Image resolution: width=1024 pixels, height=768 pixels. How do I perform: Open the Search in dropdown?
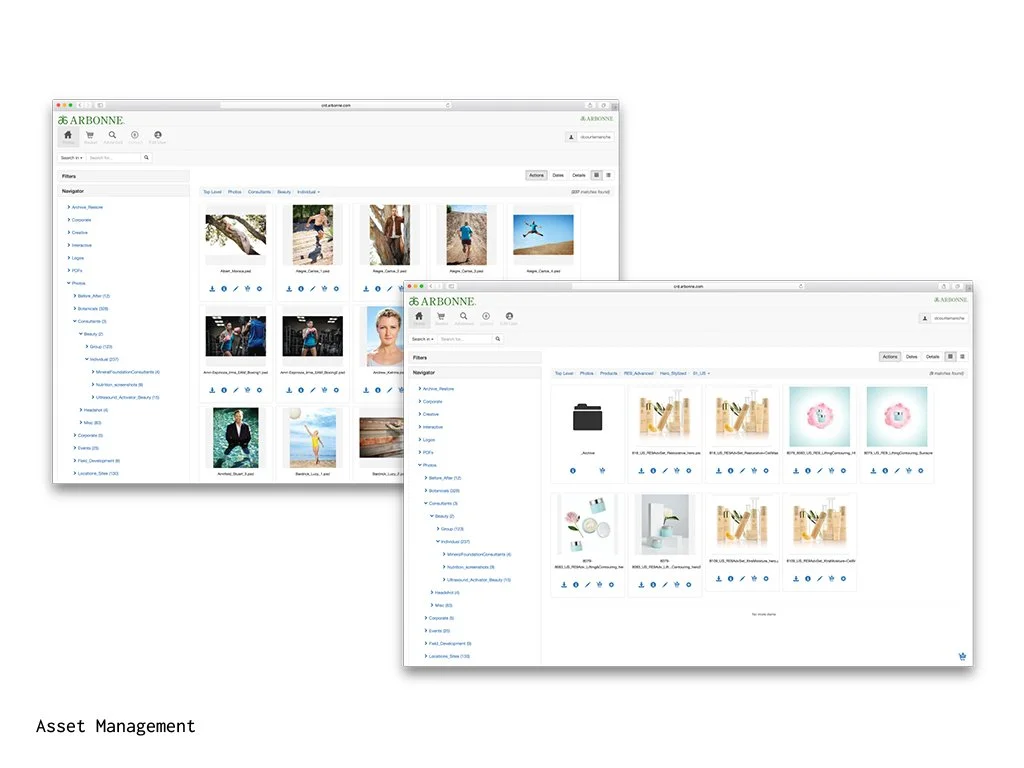pos(424,339)
